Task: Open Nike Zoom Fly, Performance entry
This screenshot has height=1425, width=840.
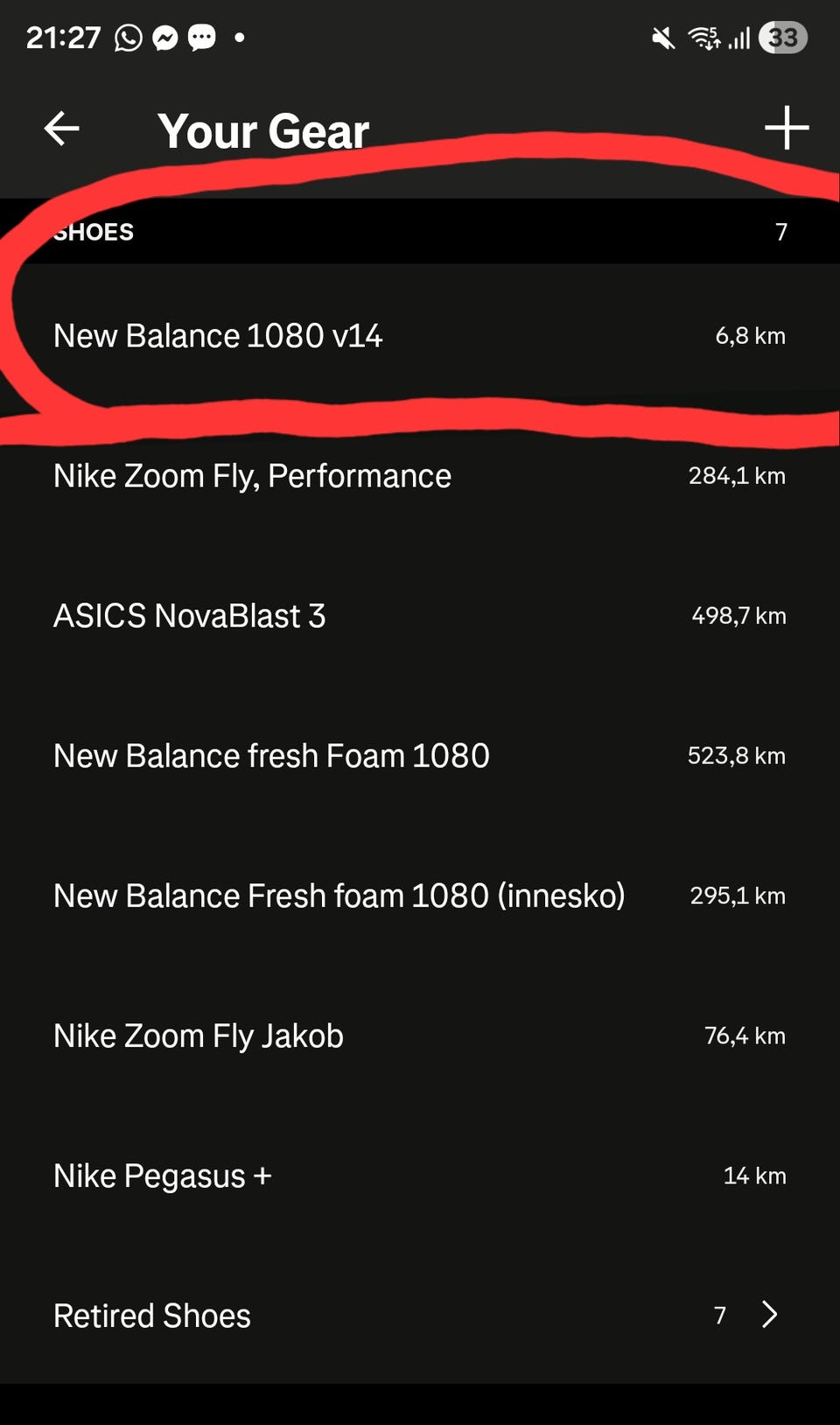Action: [420, 475]
